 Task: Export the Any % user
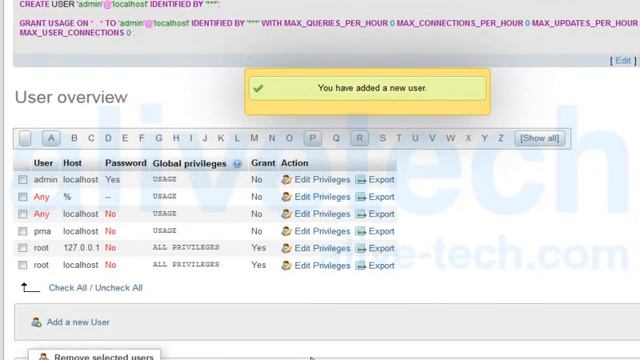coord(381,197)
